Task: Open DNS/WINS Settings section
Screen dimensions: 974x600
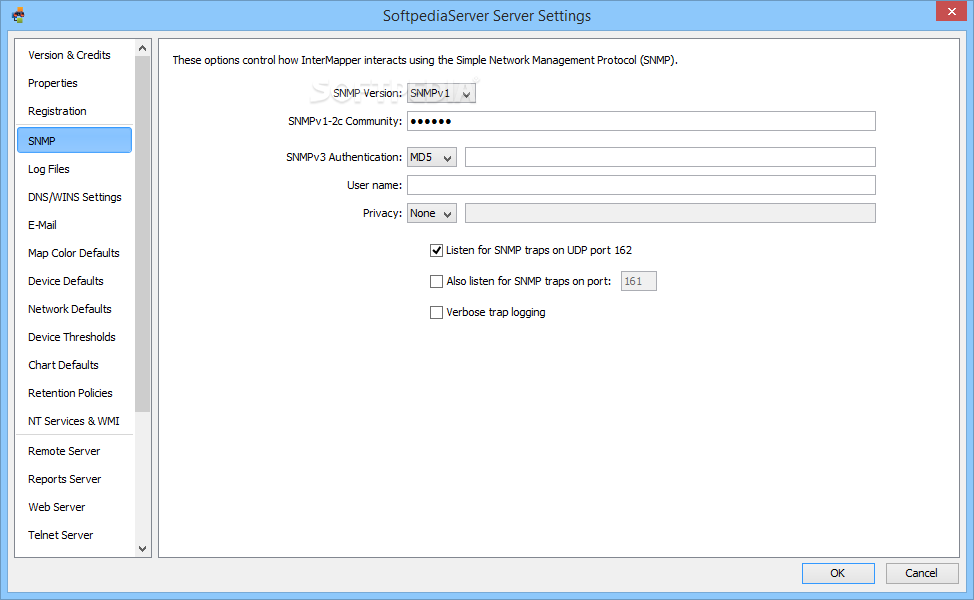Action: coord(75,197)
